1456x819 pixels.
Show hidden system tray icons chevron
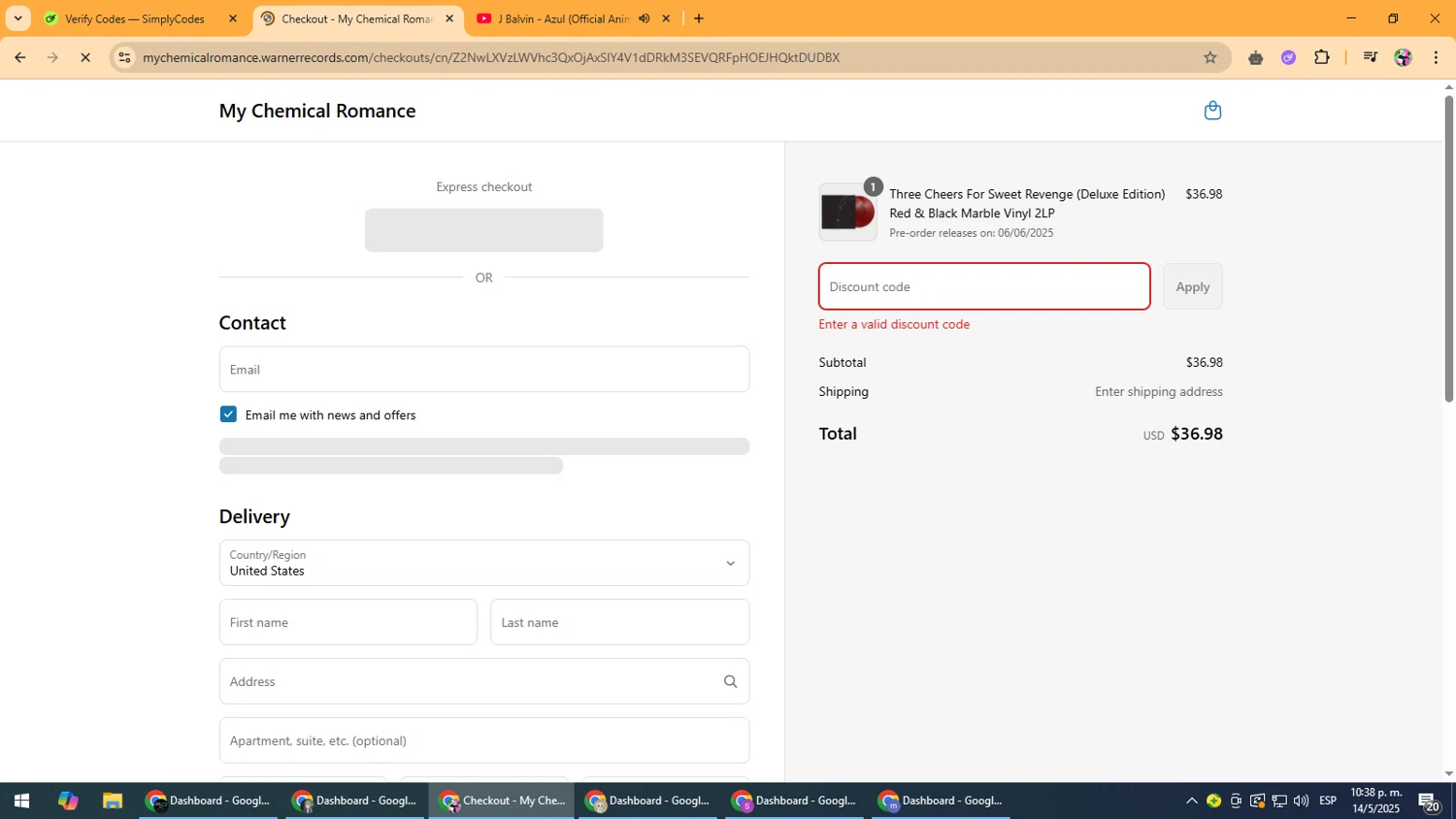1192,801
